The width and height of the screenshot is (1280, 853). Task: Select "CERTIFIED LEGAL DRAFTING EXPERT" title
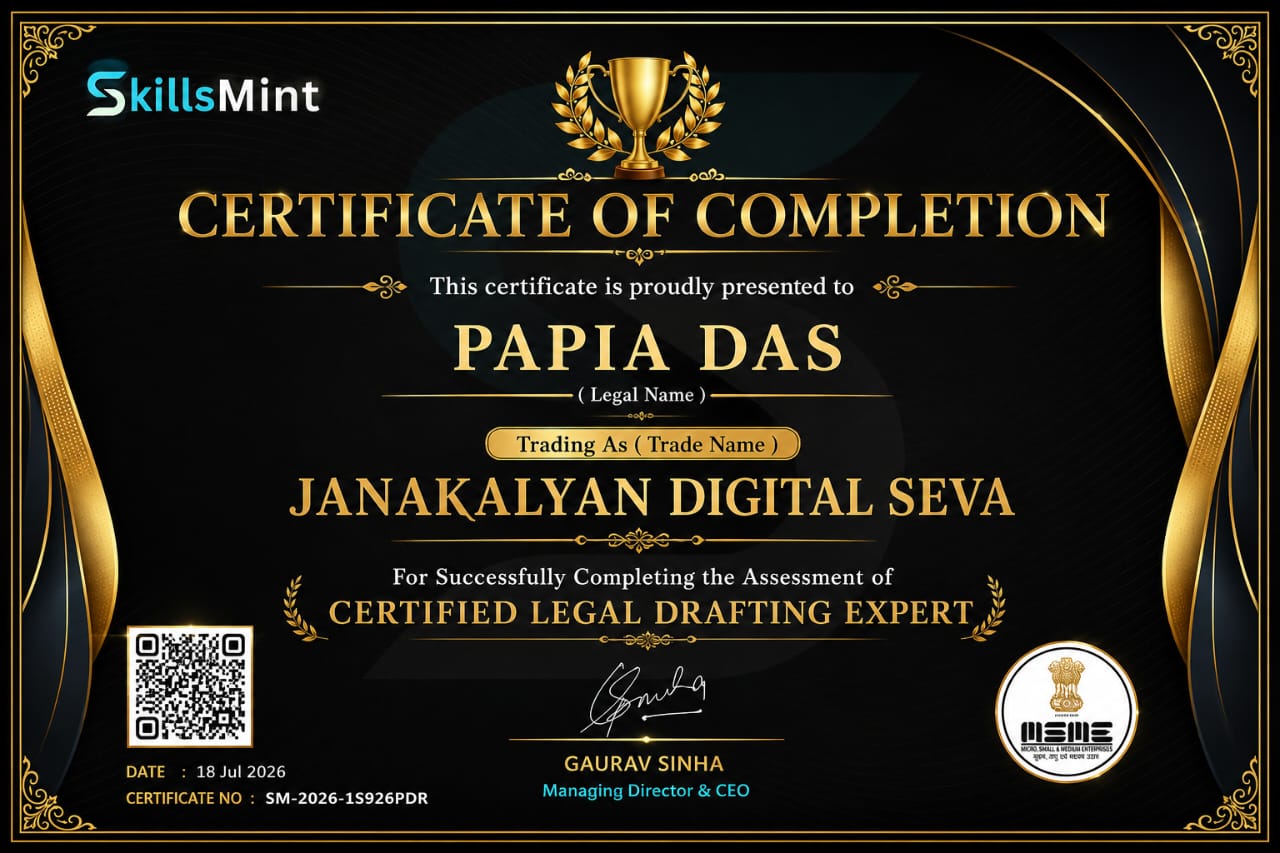click(651, 612)
